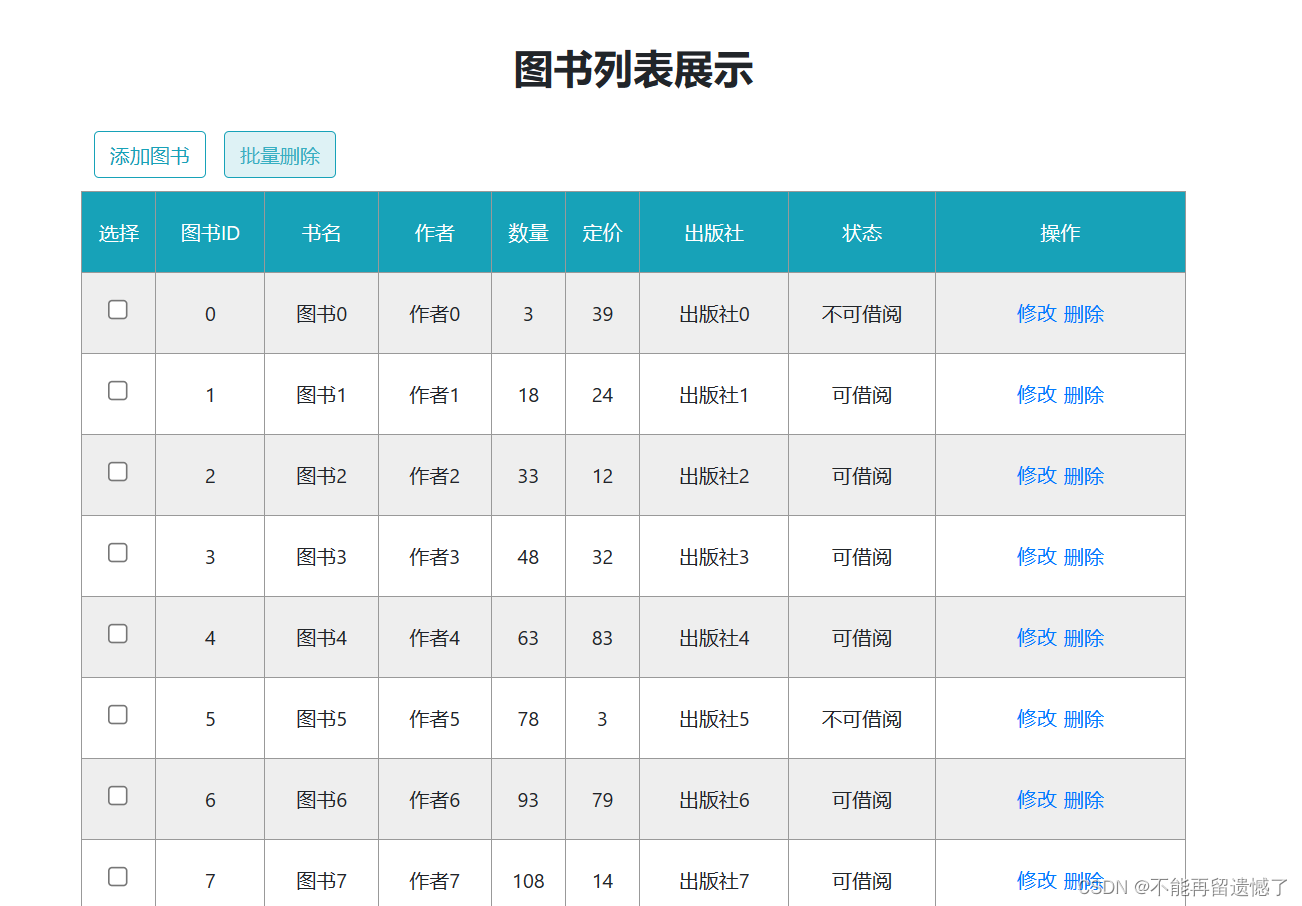Toggle the checkbox for 图书3
The width and height of the screenshot is (1302, 906).
[x=118, y=553]
